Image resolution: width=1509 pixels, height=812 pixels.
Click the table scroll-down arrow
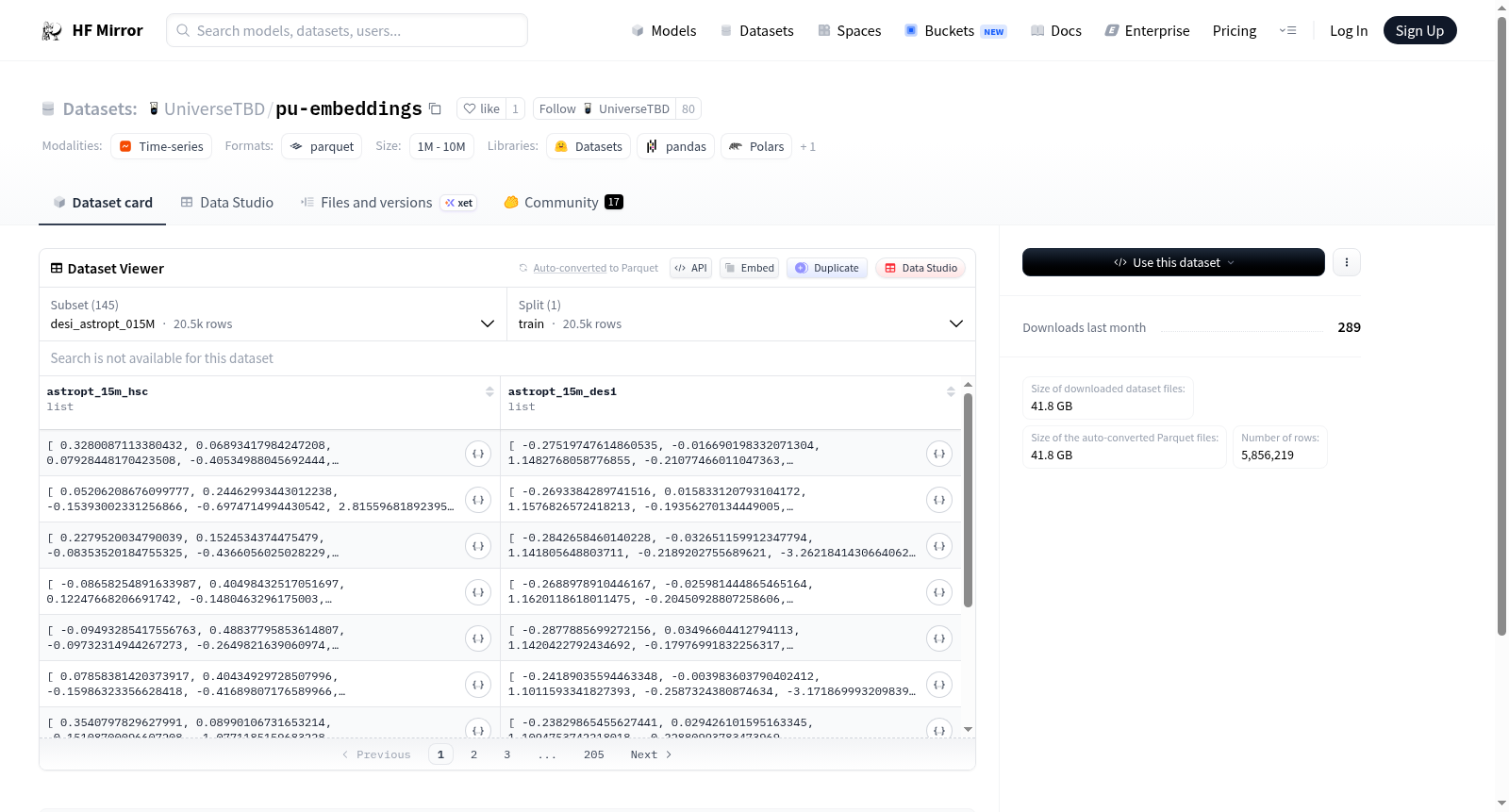(968, 729)
